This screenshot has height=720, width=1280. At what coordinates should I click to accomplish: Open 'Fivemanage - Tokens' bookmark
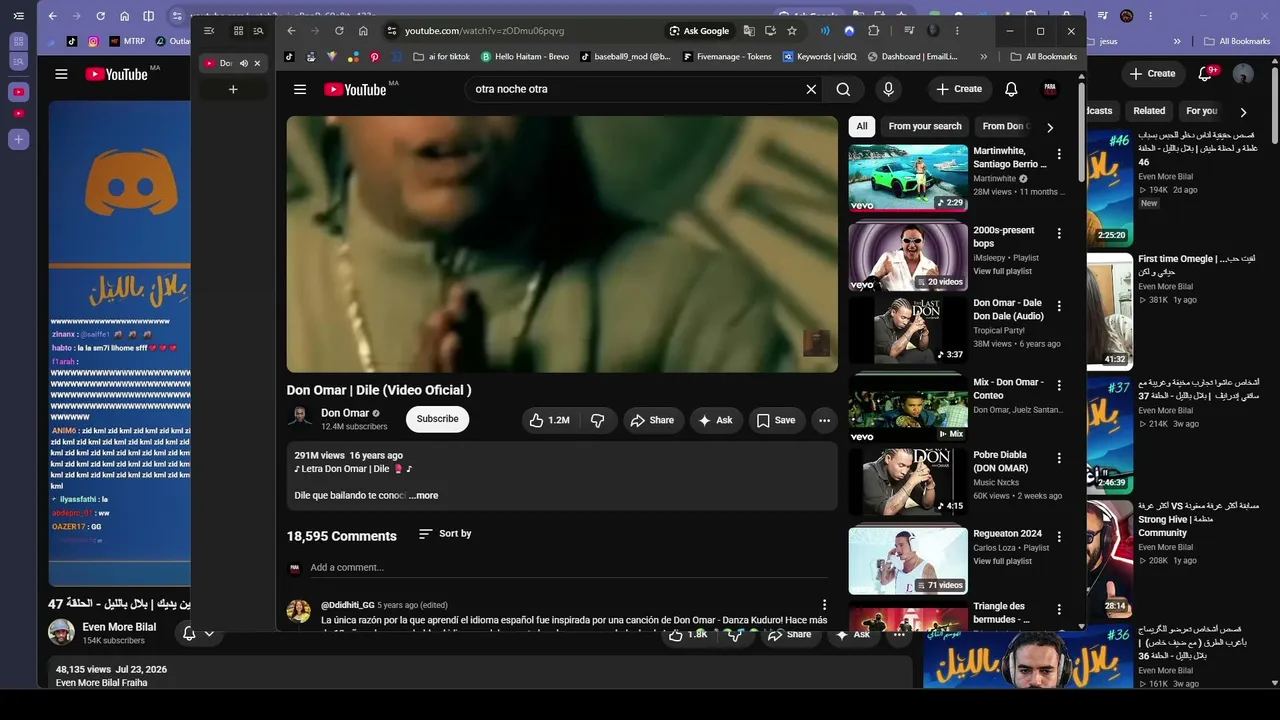click(727, 57)
